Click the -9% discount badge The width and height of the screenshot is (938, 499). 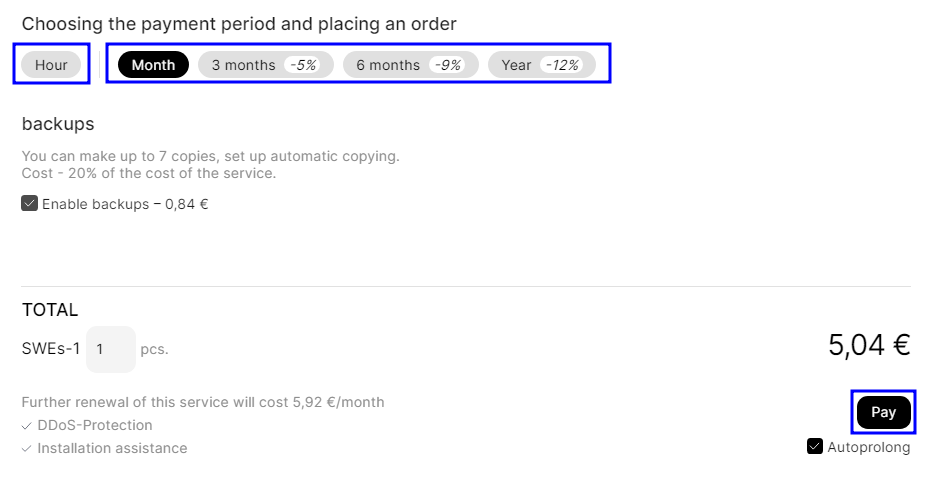(448, 65)
